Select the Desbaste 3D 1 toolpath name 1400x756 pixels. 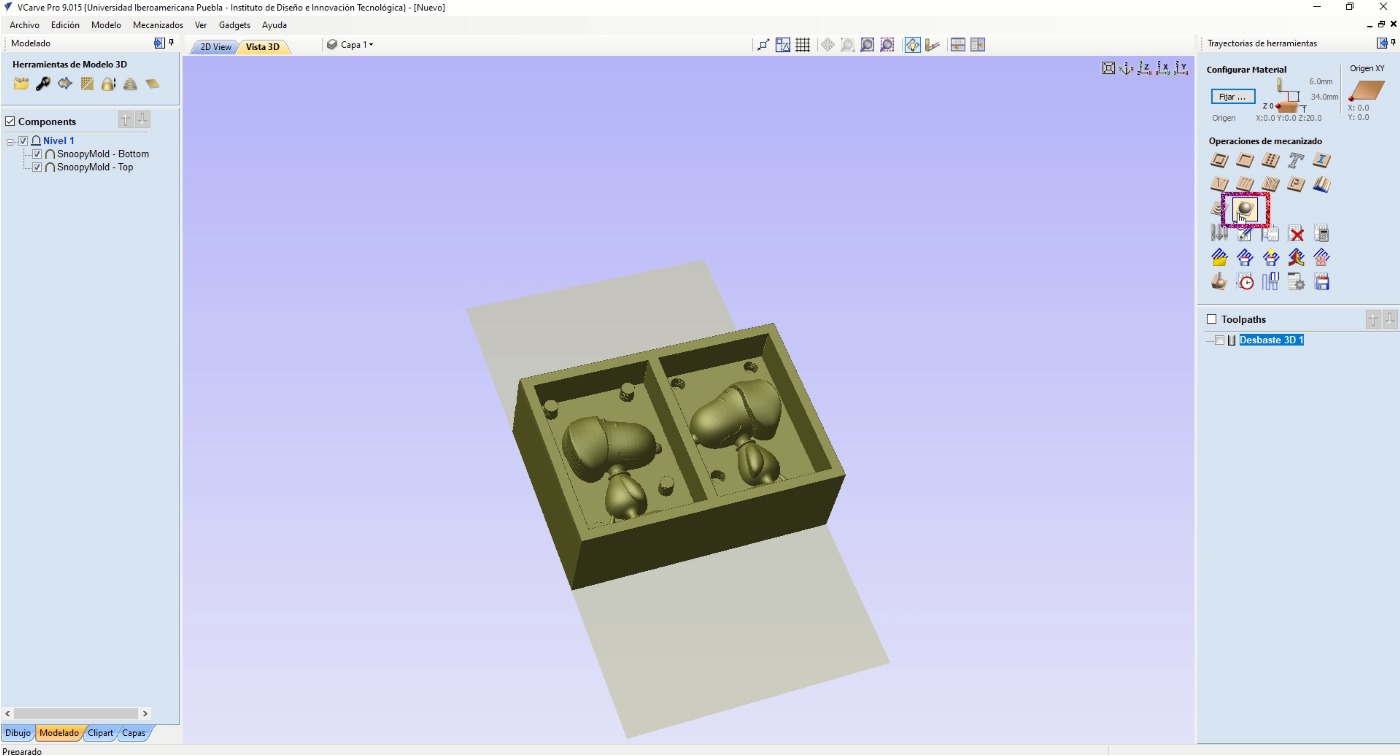click(x=1272, y=340)
